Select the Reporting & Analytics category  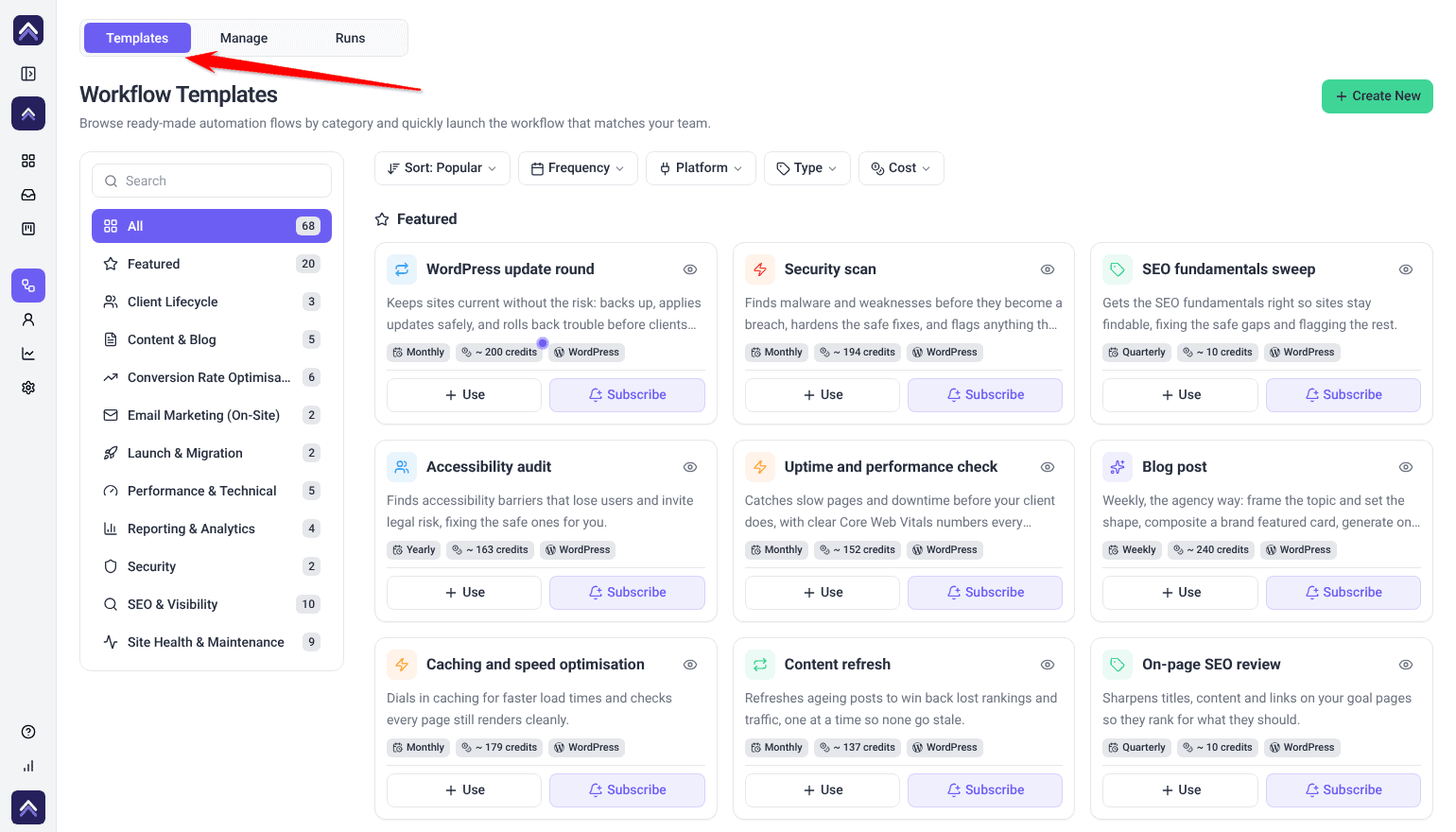click(x=212, y=529)
